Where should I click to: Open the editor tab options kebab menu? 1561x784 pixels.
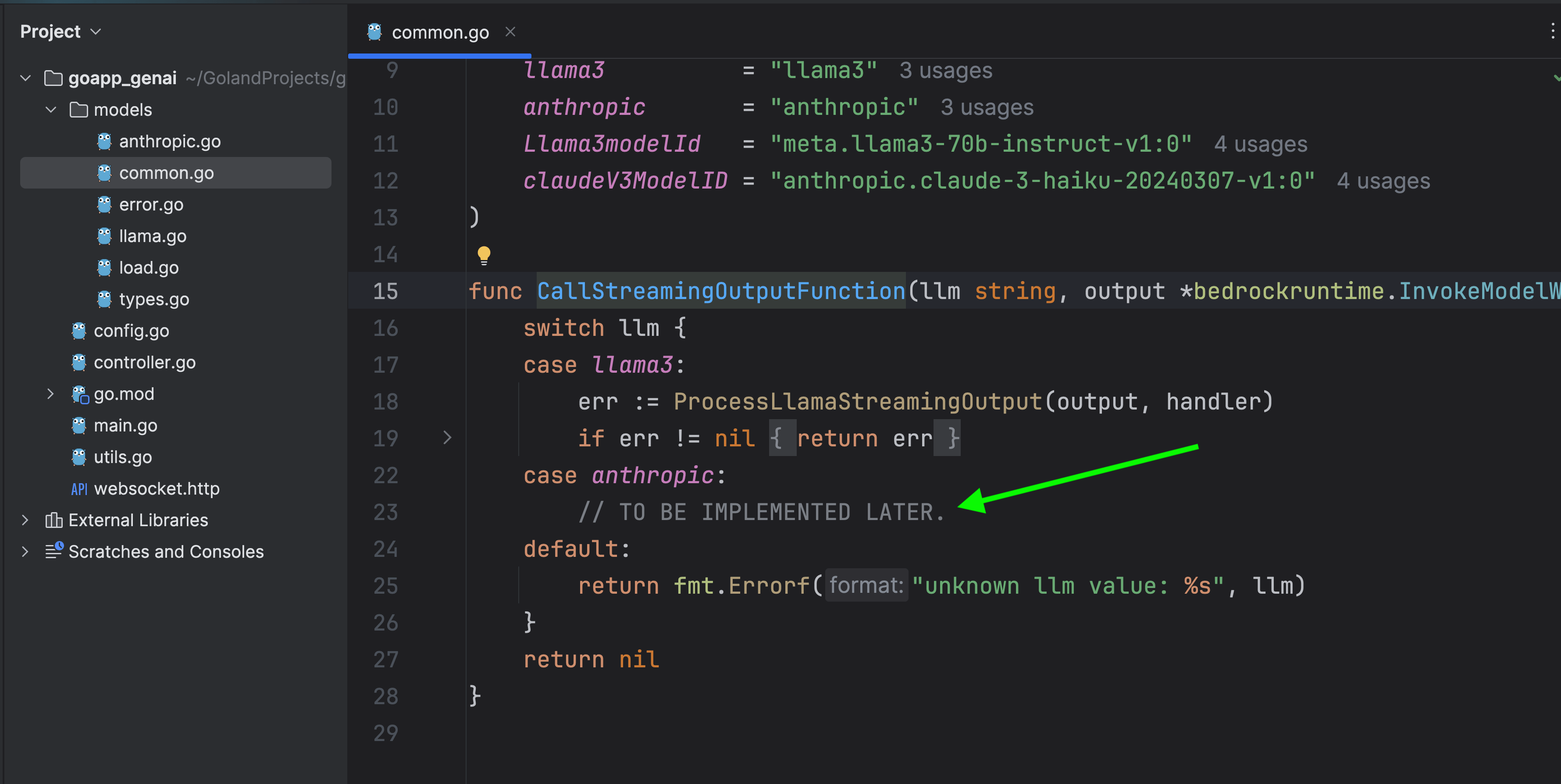(1553, 32)
